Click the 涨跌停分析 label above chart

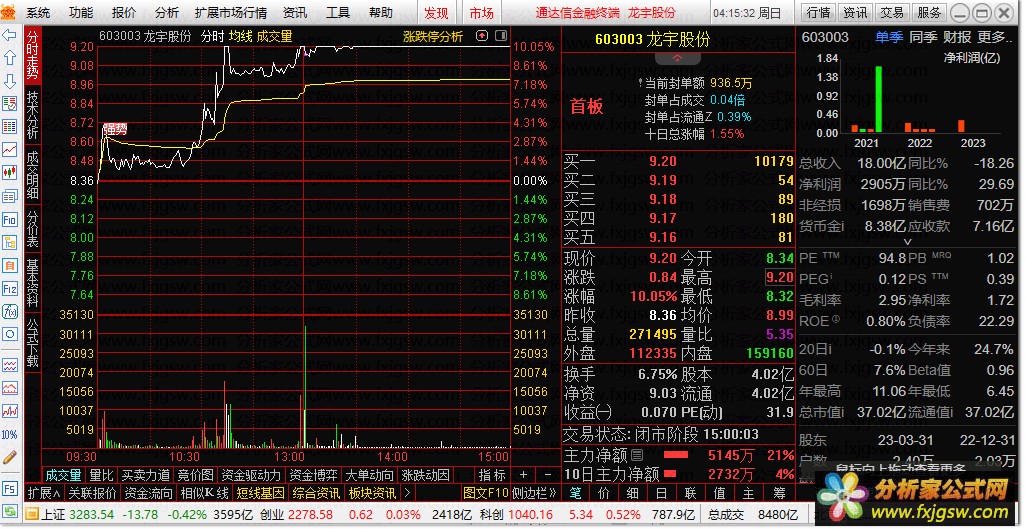[433, 37]
